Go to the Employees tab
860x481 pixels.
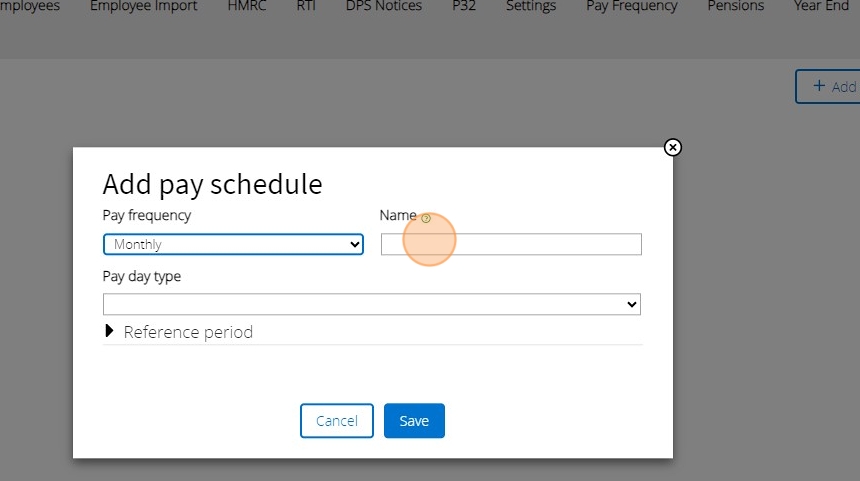30,6
